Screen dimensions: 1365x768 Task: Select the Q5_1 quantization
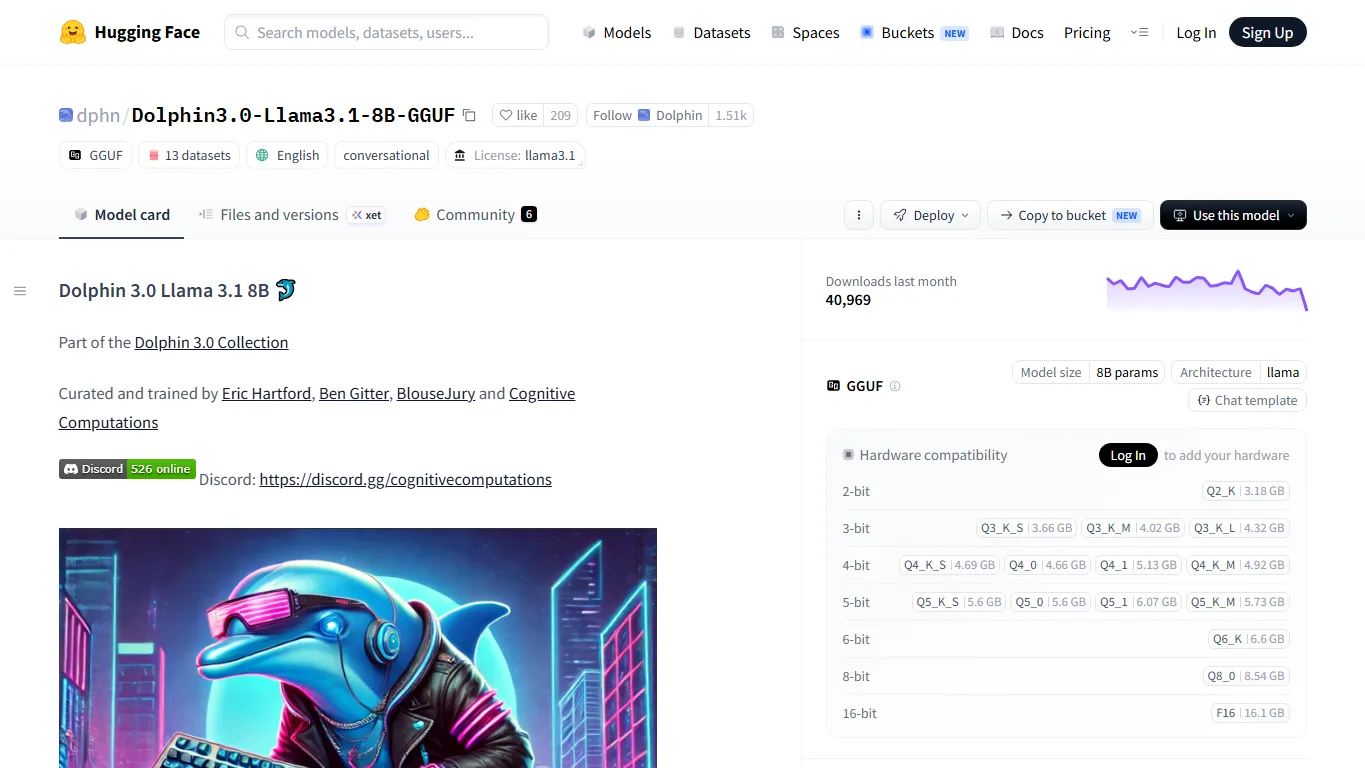tap(1138, 602)
